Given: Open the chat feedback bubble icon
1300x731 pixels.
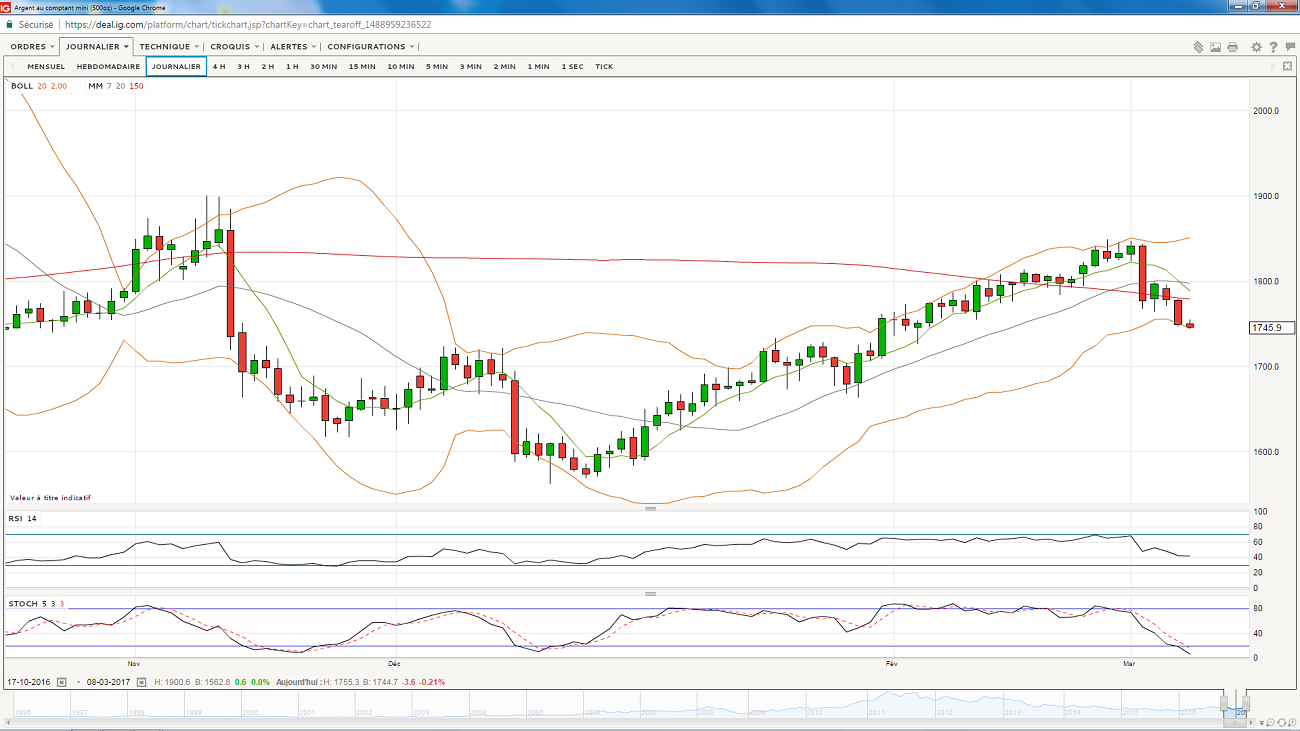Looking at the screenshot, I should [x=1289, y=47].
